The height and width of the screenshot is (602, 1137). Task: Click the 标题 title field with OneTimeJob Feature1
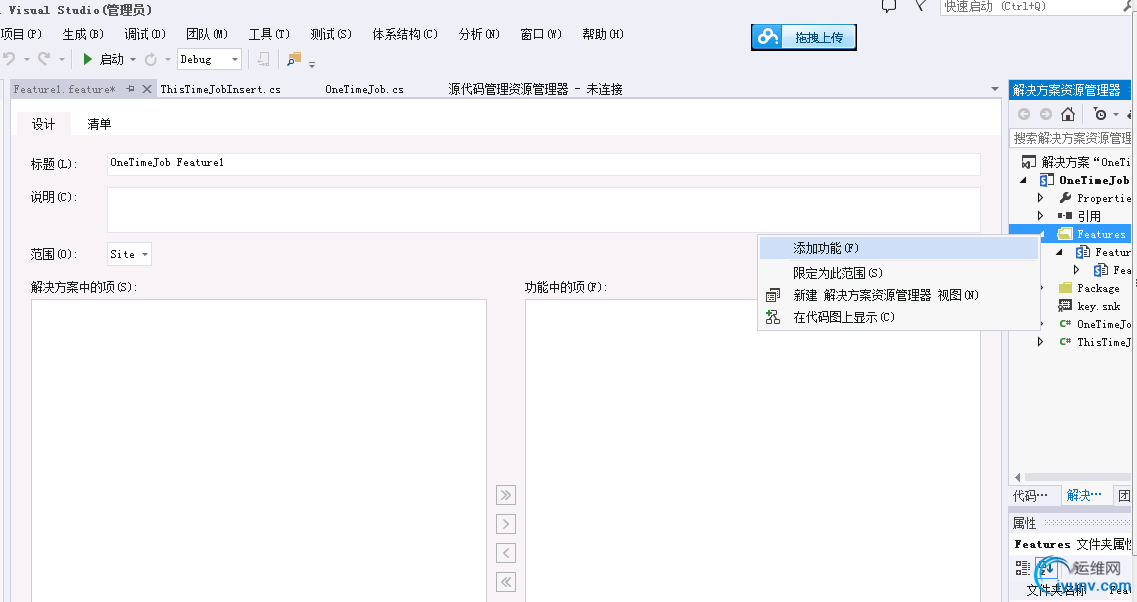tap(544, 164)
